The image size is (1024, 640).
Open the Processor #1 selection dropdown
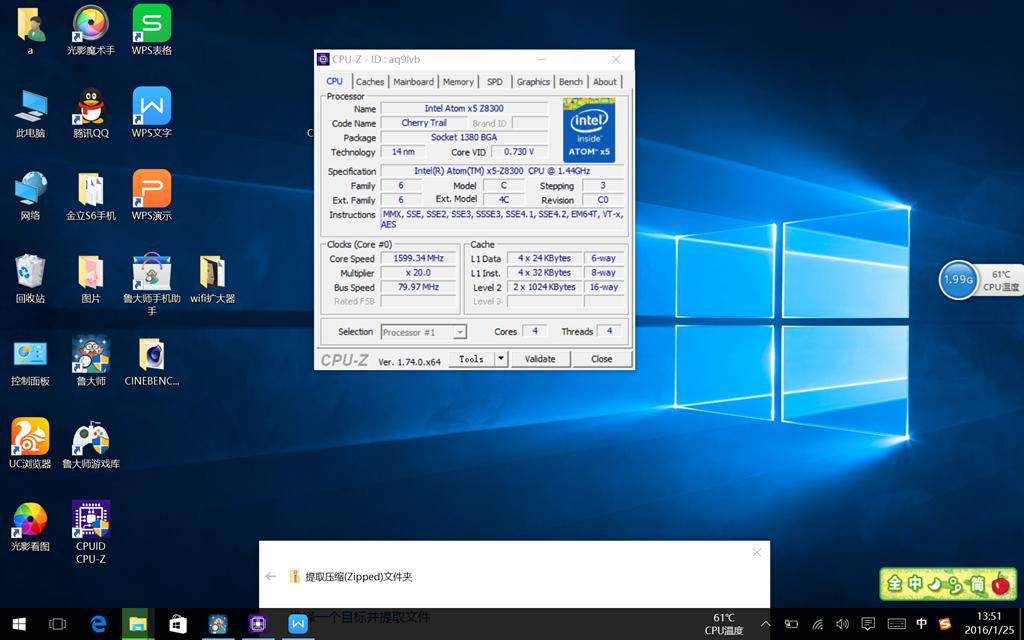[423, 332]
